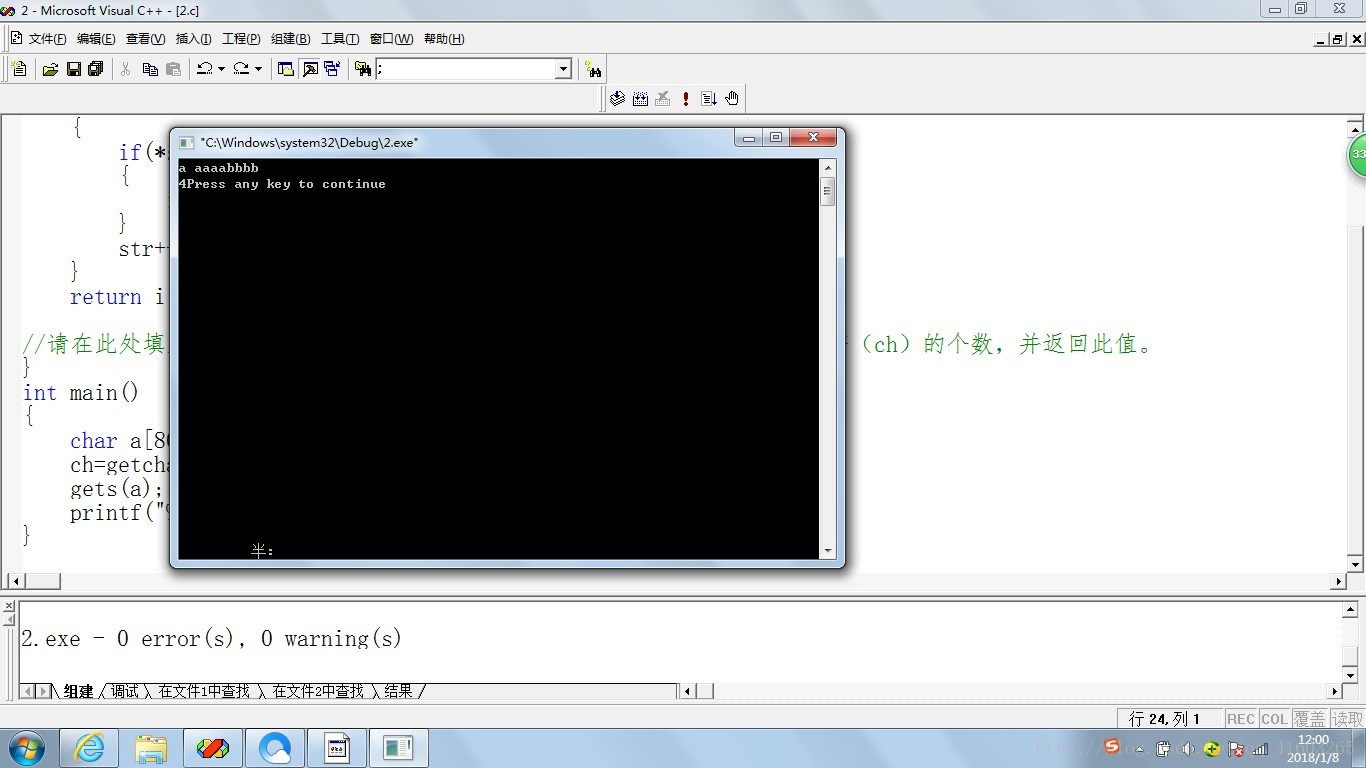
Task: Save the current file with floppy icon
Action: (x=73, y=69)
